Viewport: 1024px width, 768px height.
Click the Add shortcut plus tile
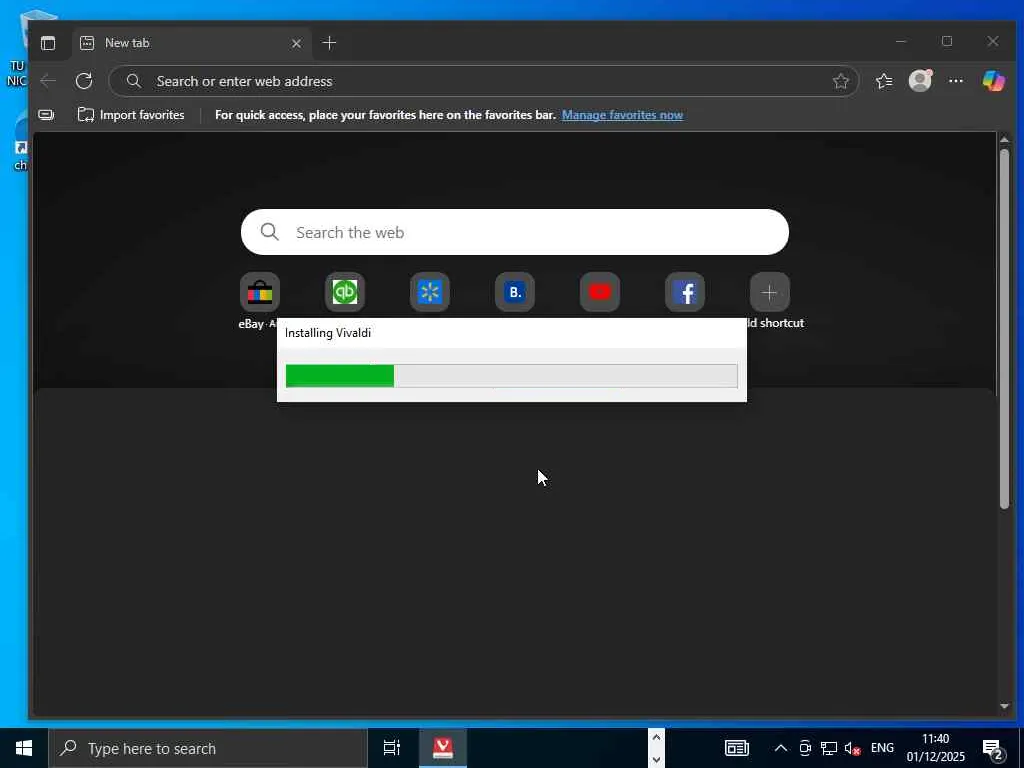pos(770,293)
